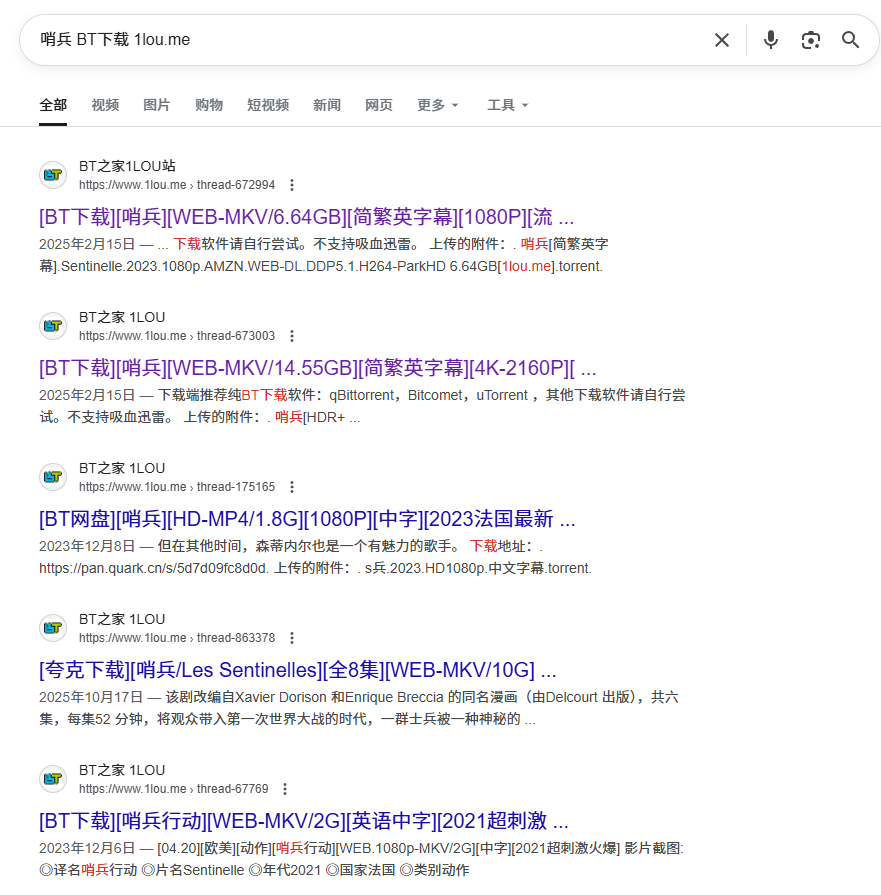Image resolution: width=881 pixels, height=895 pixels.
Task: Click the snippet dated 2025年10月17日
Action: (x=359, y=708)
